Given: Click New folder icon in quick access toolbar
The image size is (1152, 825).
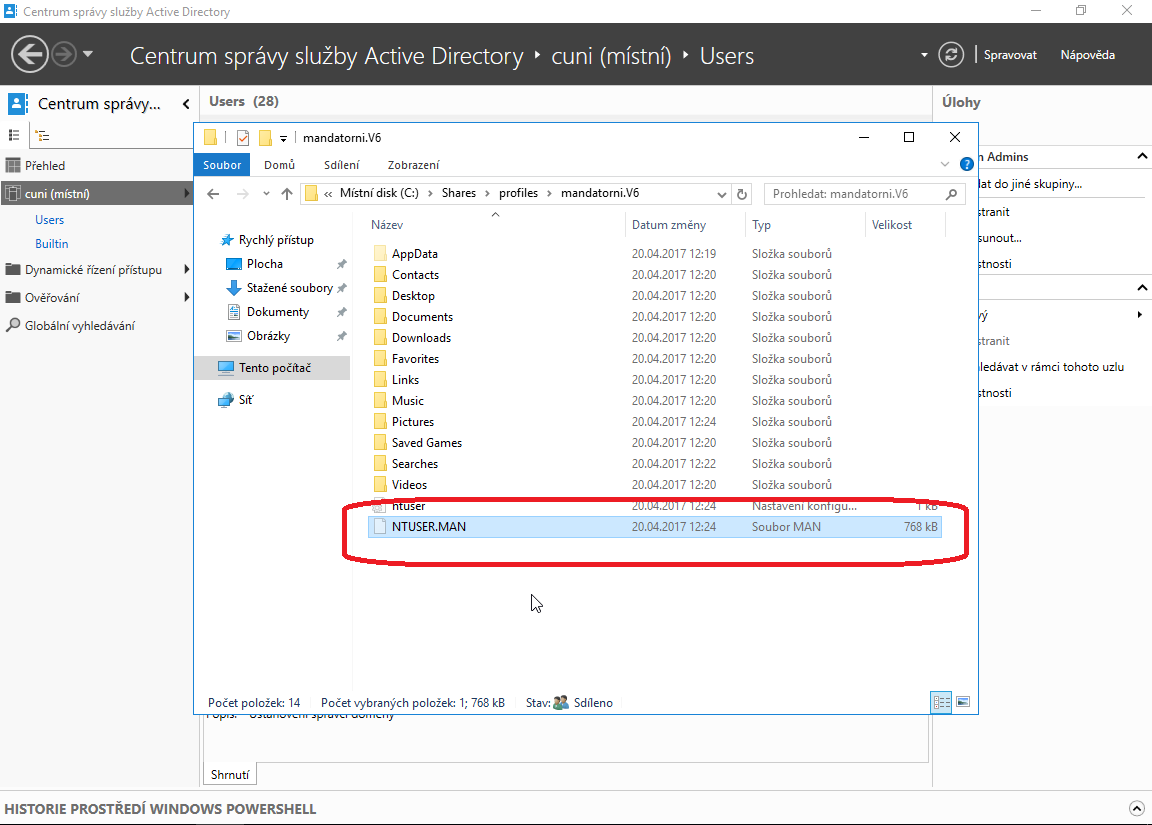Looking at the screenshot, I should tap(265, 137).
